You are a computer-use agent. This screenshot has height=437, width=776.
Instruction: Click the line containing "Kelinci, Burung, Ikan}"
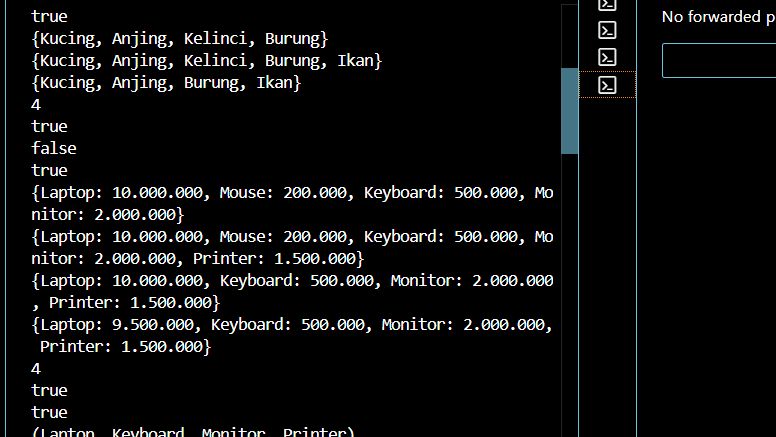tap(207, 61)
